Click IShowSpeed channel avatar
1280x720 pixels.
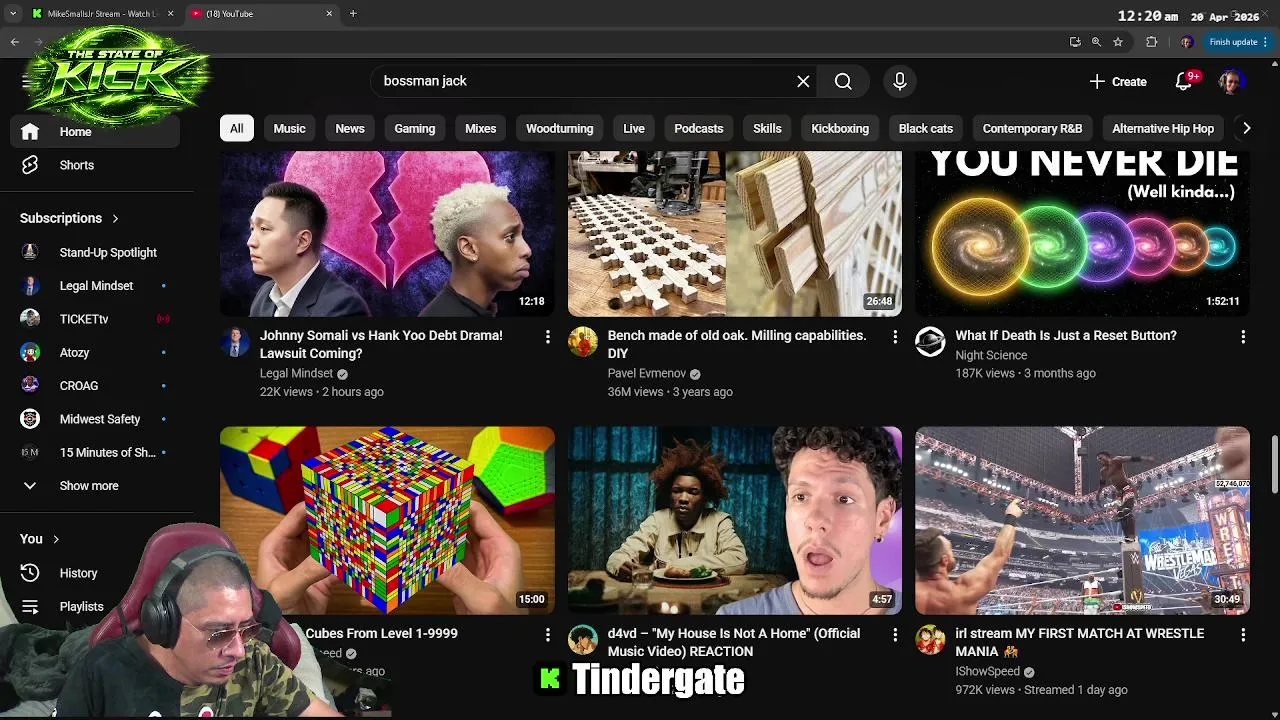point(930,640)
